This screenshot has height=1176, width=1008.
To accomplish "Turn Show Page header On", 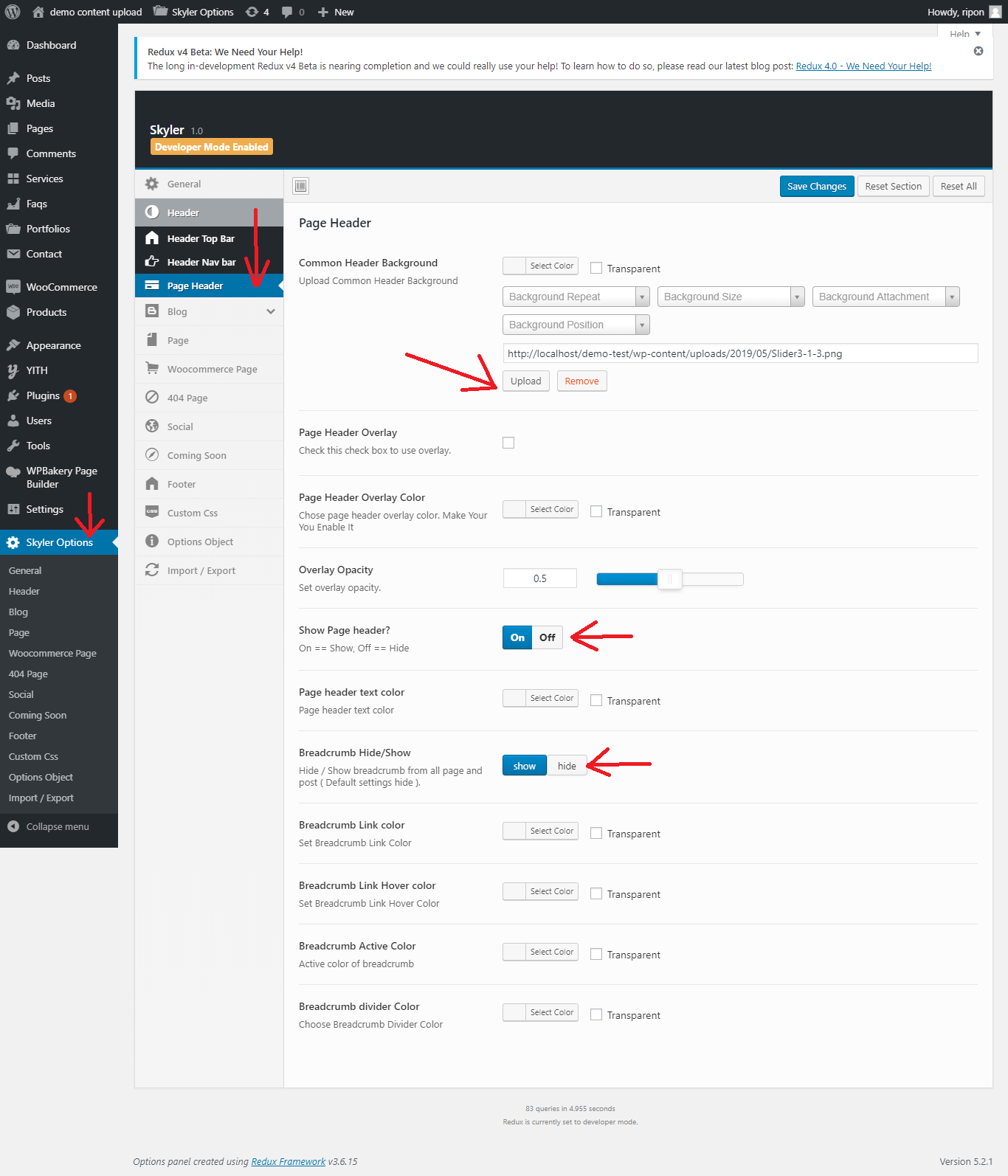I will pos(517,637).
